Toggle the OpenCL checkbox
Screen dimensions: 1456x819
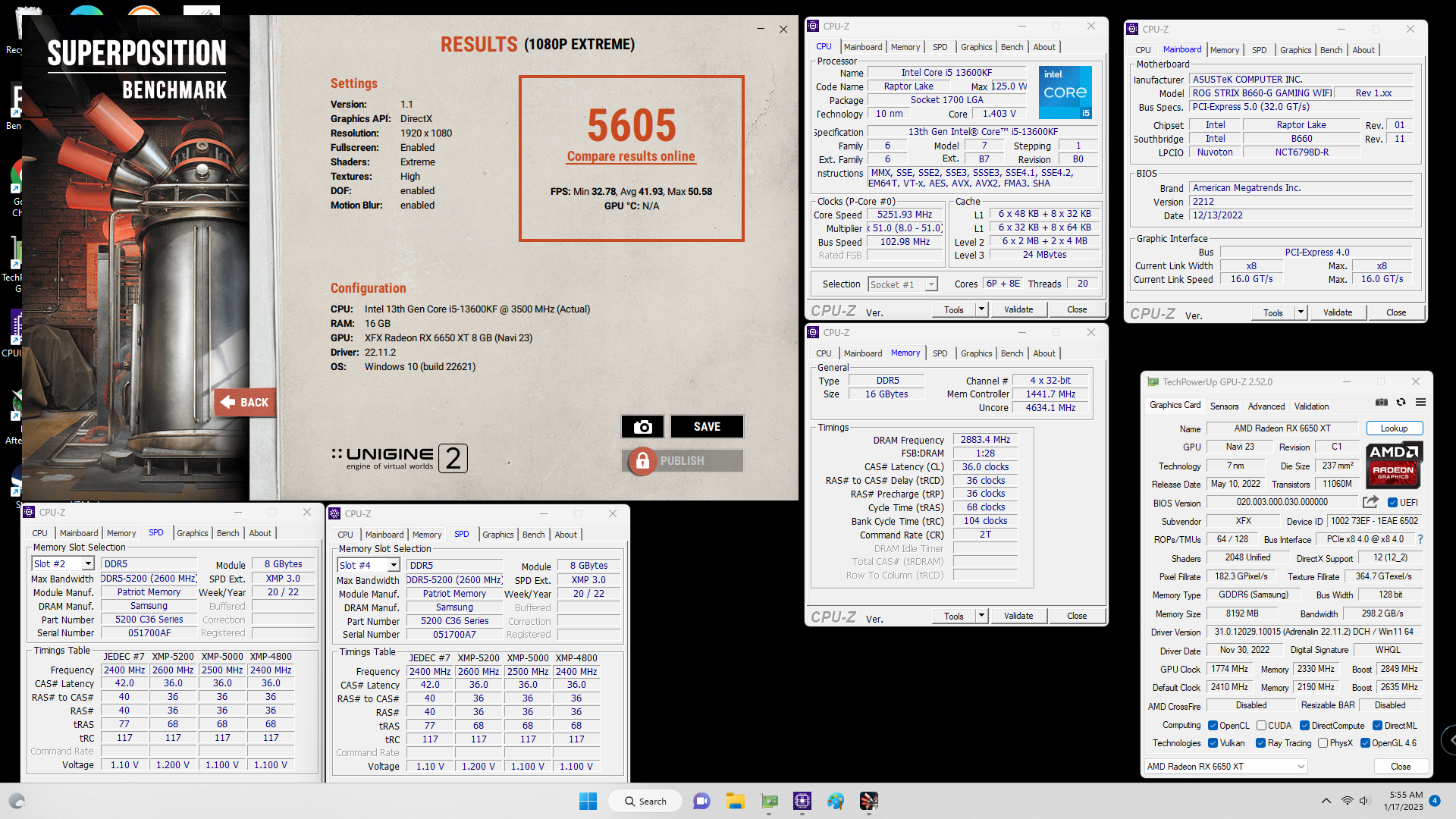[1213, 726]
